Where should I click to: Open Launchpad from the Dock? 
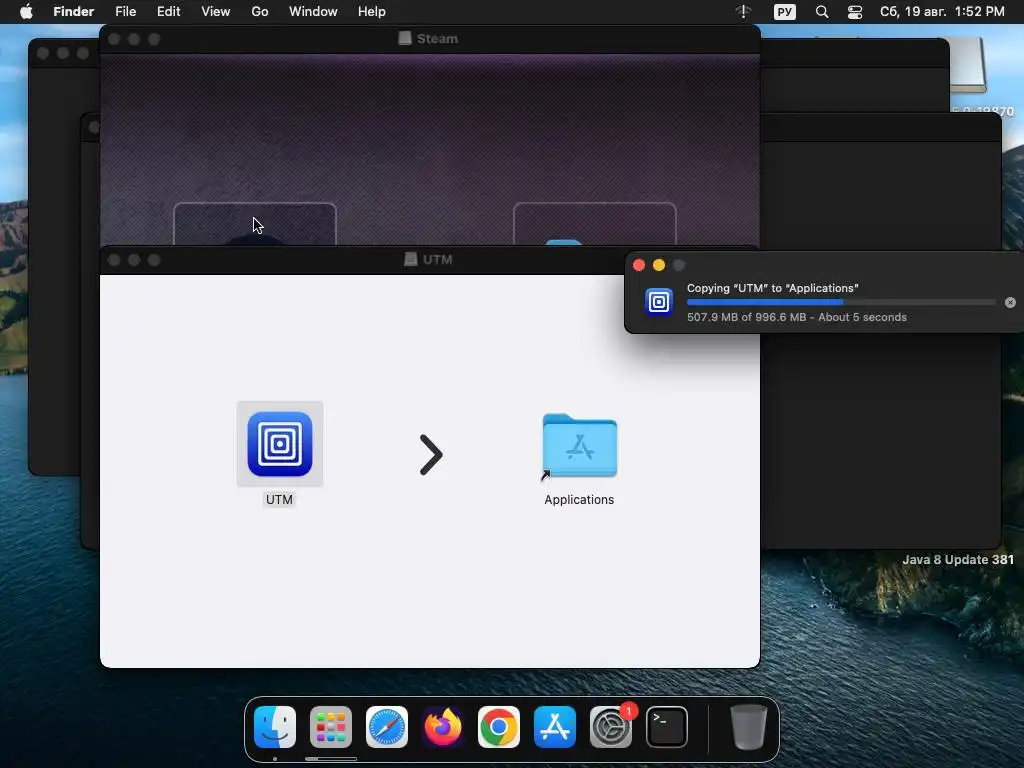coord(331,727)
